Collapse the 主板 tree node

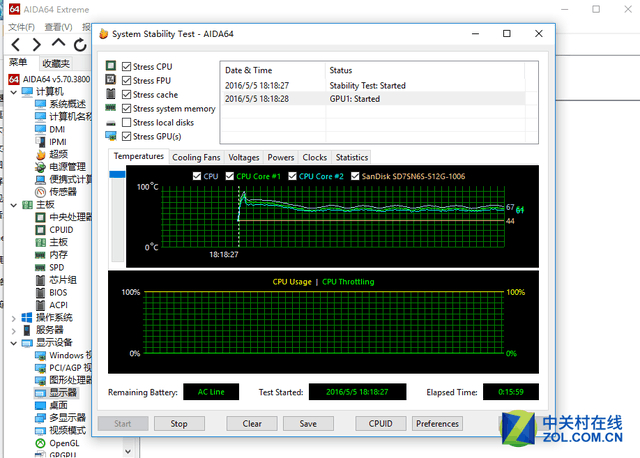click(13, 205)
